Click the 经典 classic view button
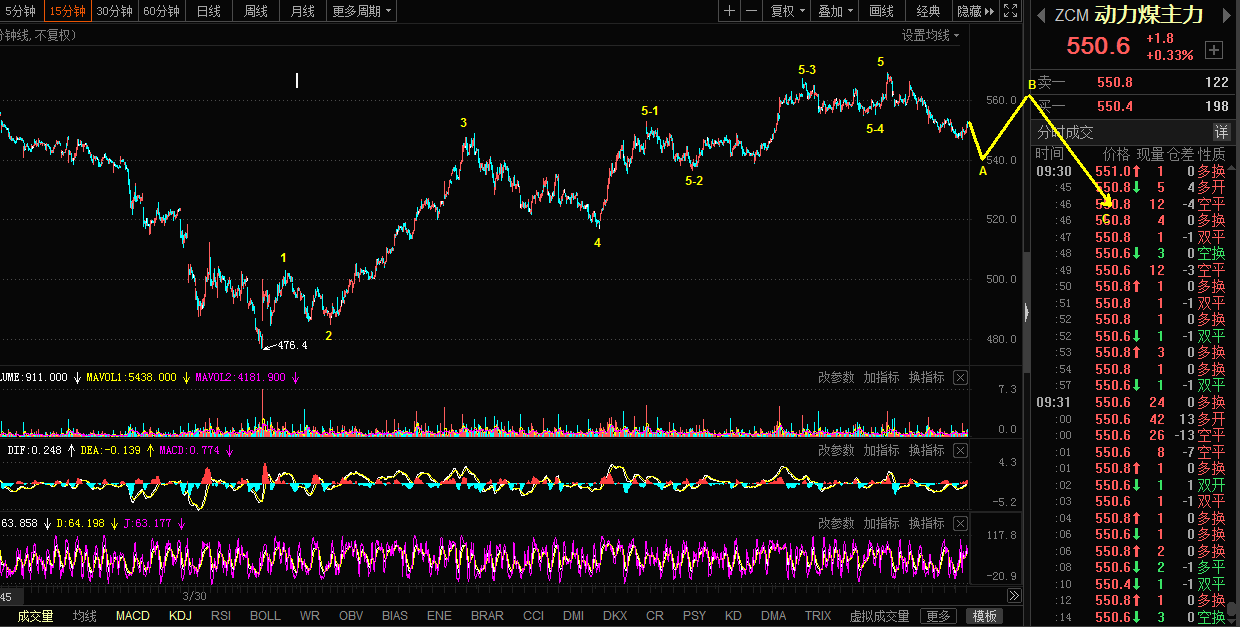Viewport: 1240px width, 627px height. coord(928,11)
